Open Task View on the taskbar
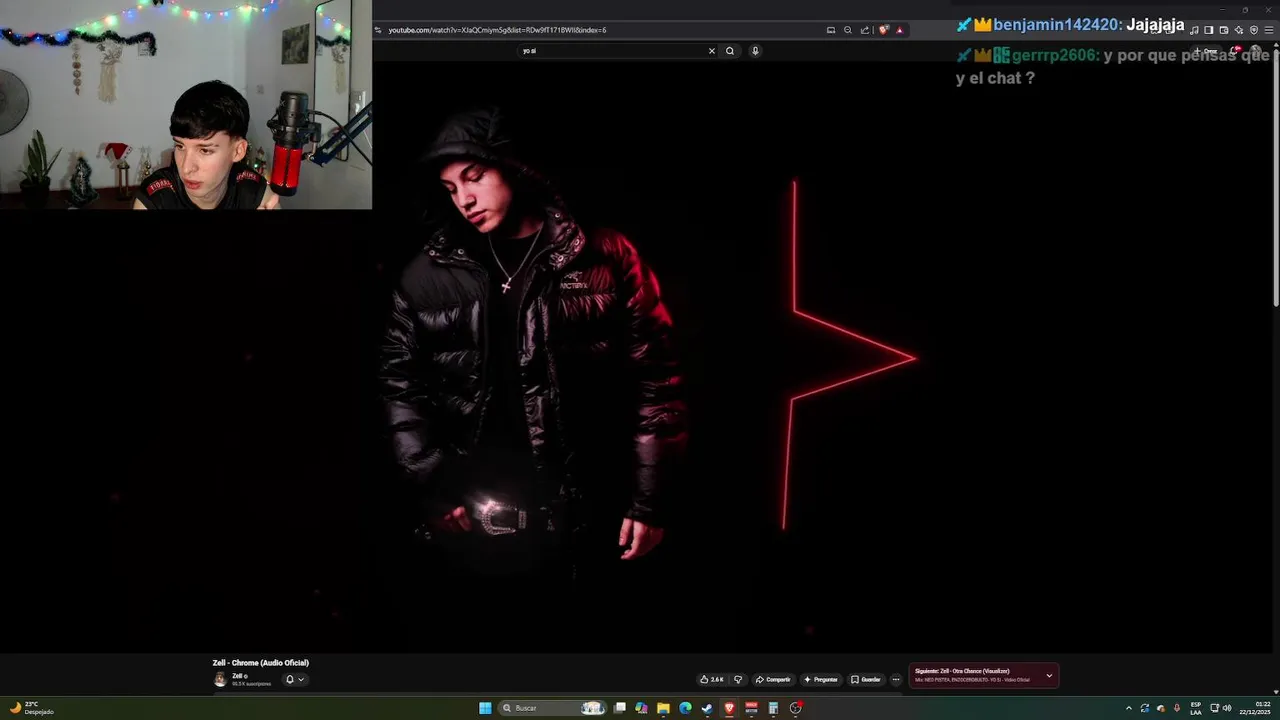Image resolution: width=1280 pixels, height=720 pixels. pyautogui.click(x=620, y=708)
